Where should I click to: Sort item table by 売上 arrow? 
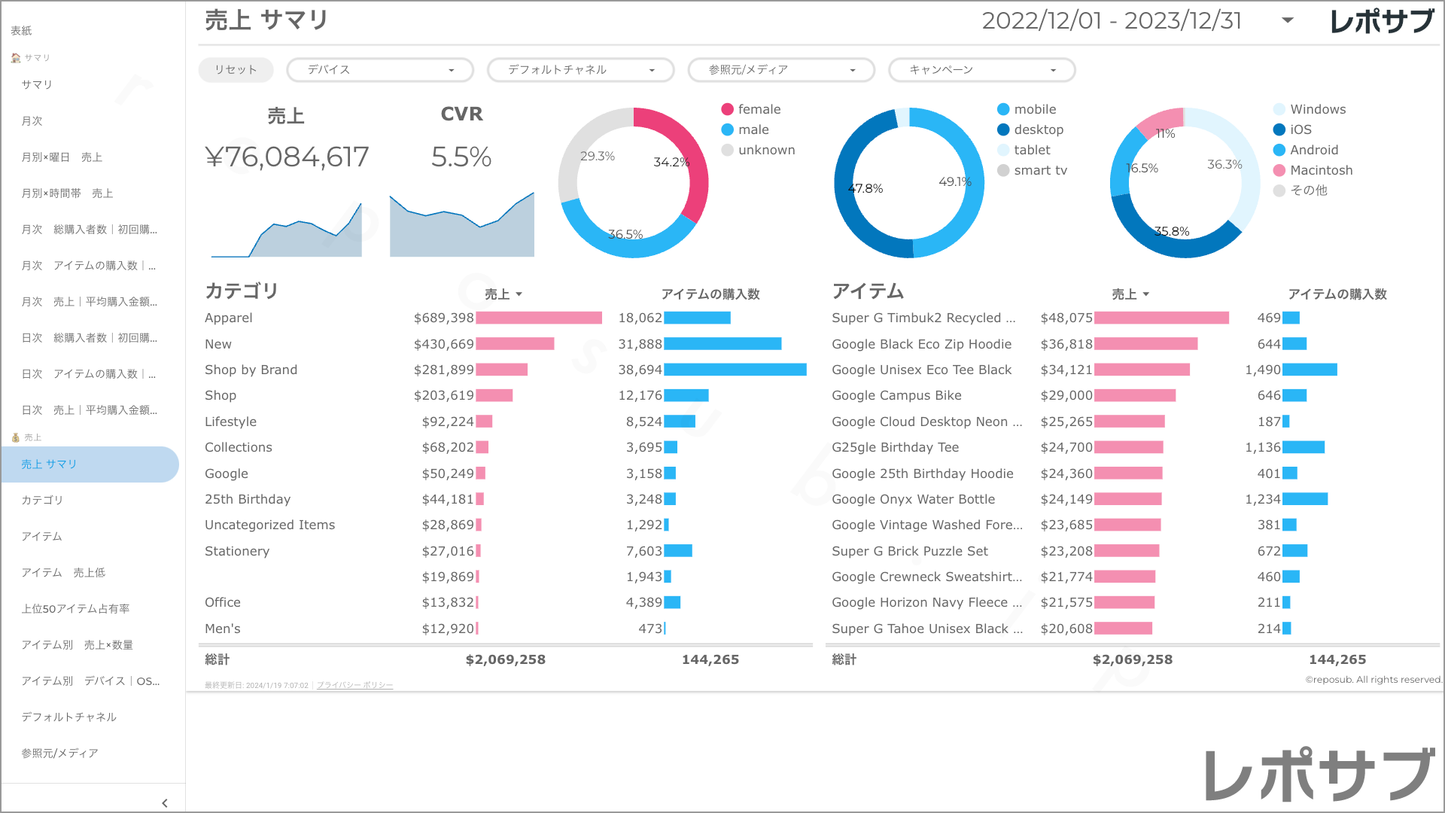click(x=1146, y=295)
